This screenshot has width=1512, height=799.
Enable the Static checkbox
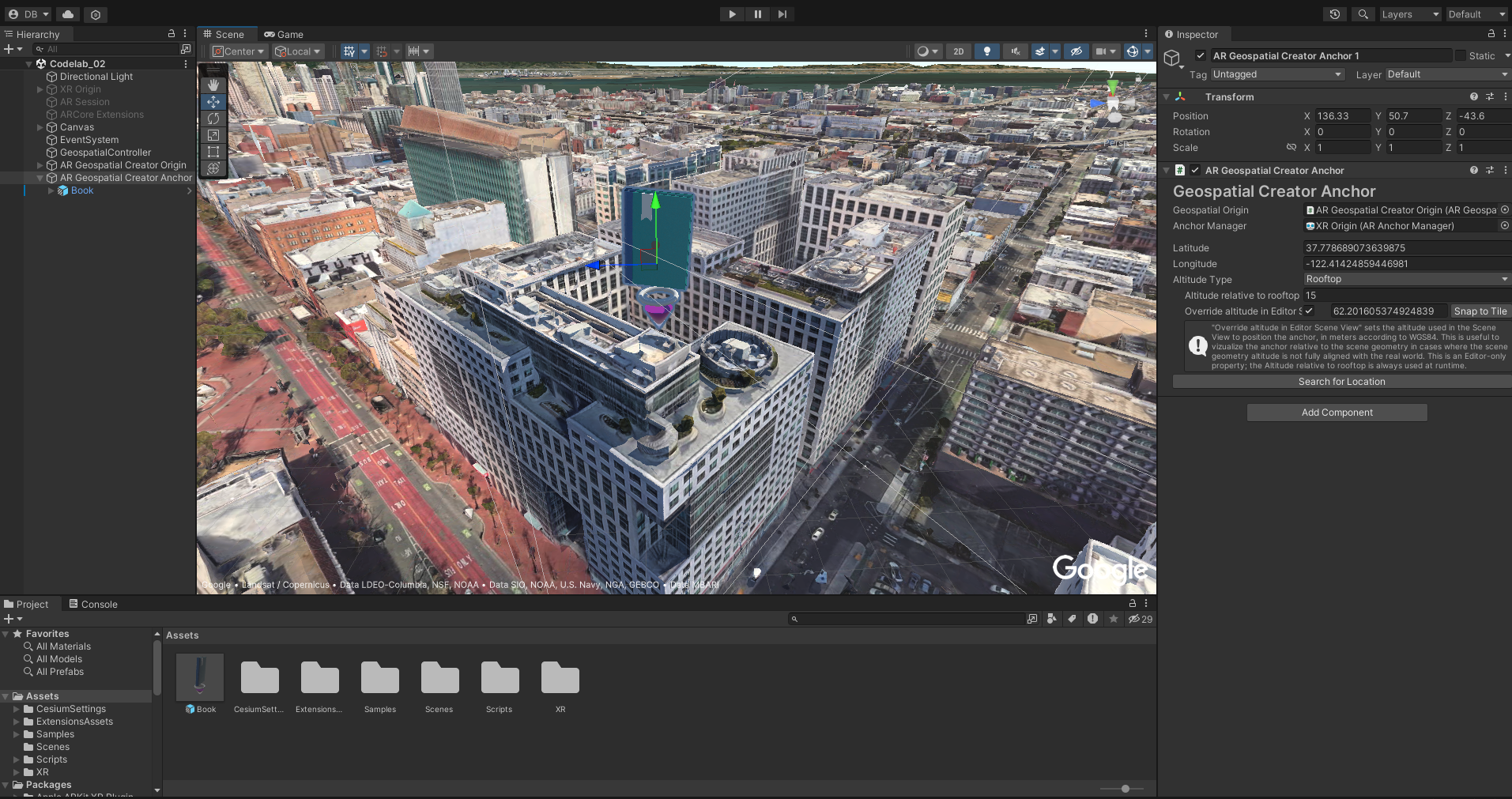pyautogui.click(x=1460, y=56)
